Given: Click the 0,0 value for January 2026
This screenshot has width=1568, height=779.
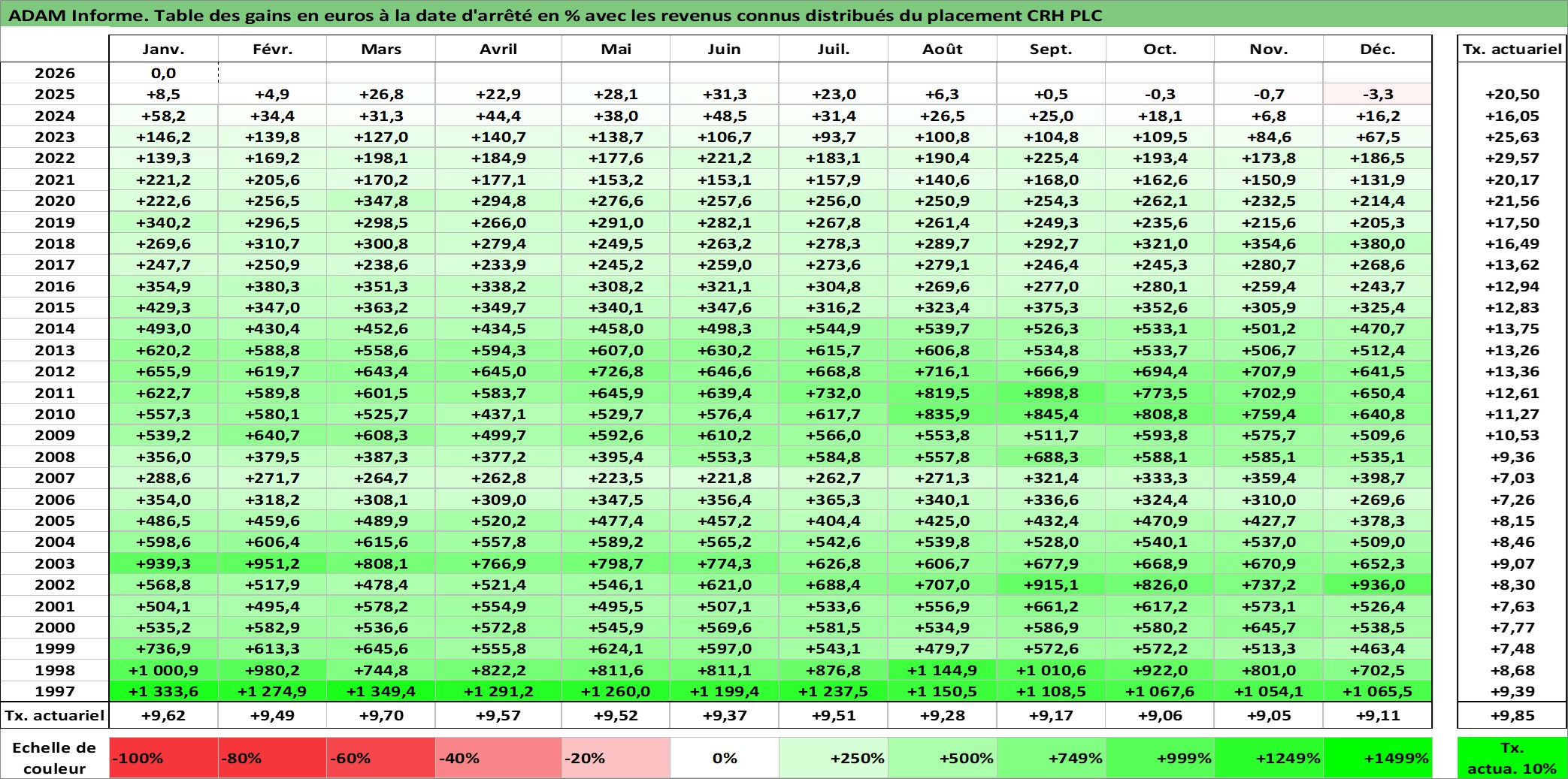Looking at the screenshot, I should [164, 73].
